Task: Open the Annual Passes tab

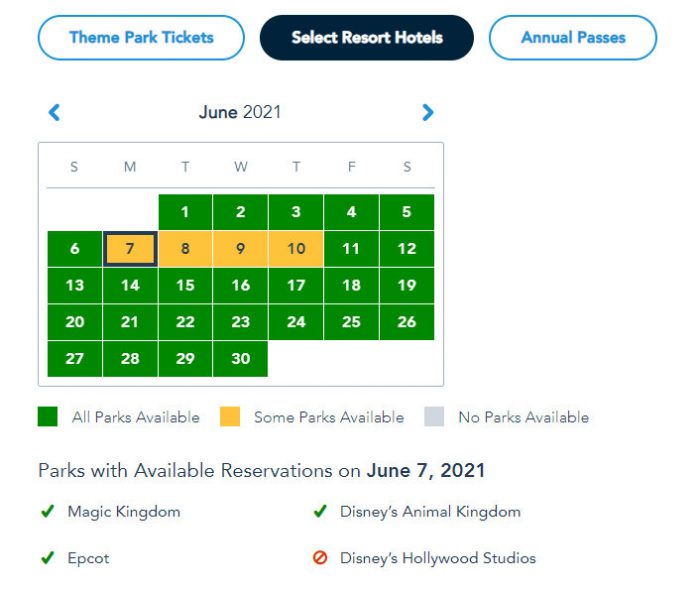Action: pyautogui.click(x=573, y=38)
